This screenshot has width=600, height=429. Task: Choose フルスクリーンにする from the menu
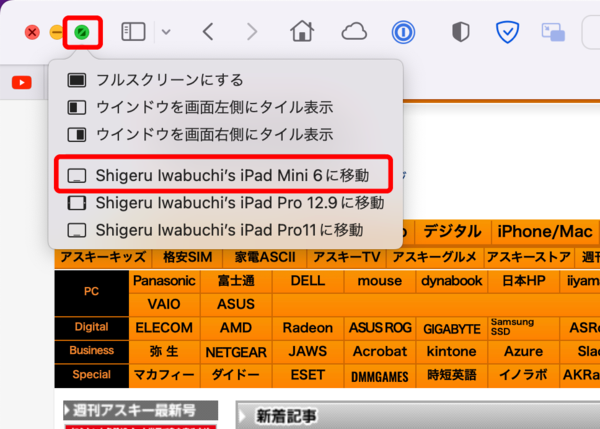point(226,80)
